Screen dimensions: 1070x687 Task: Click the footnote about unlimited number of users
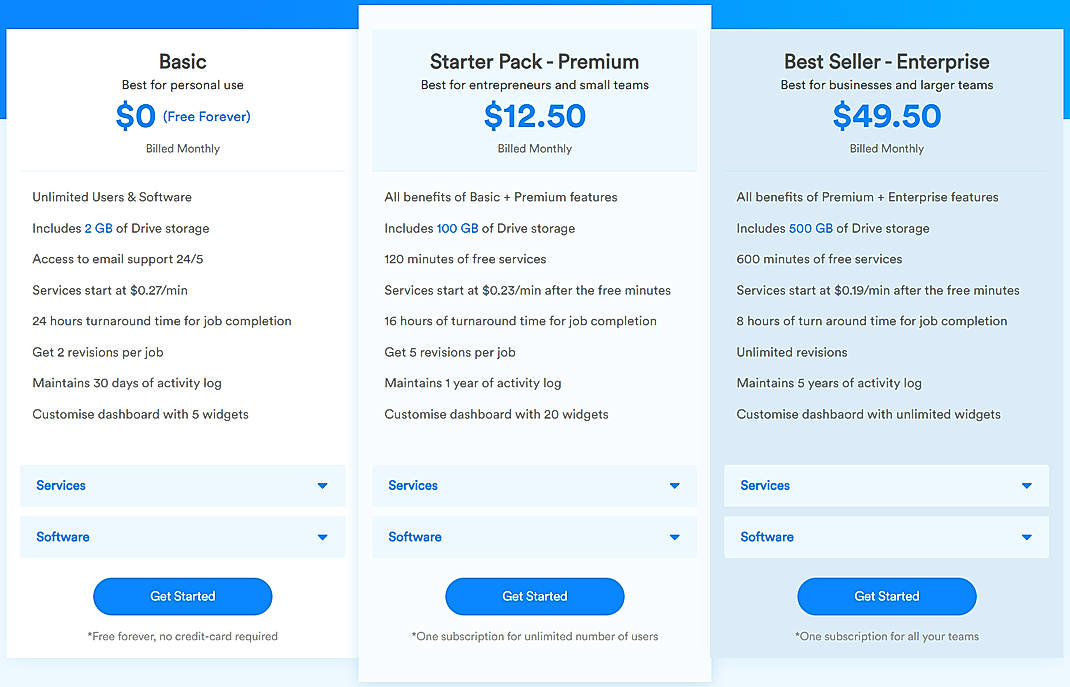click(x=535, y=636)
